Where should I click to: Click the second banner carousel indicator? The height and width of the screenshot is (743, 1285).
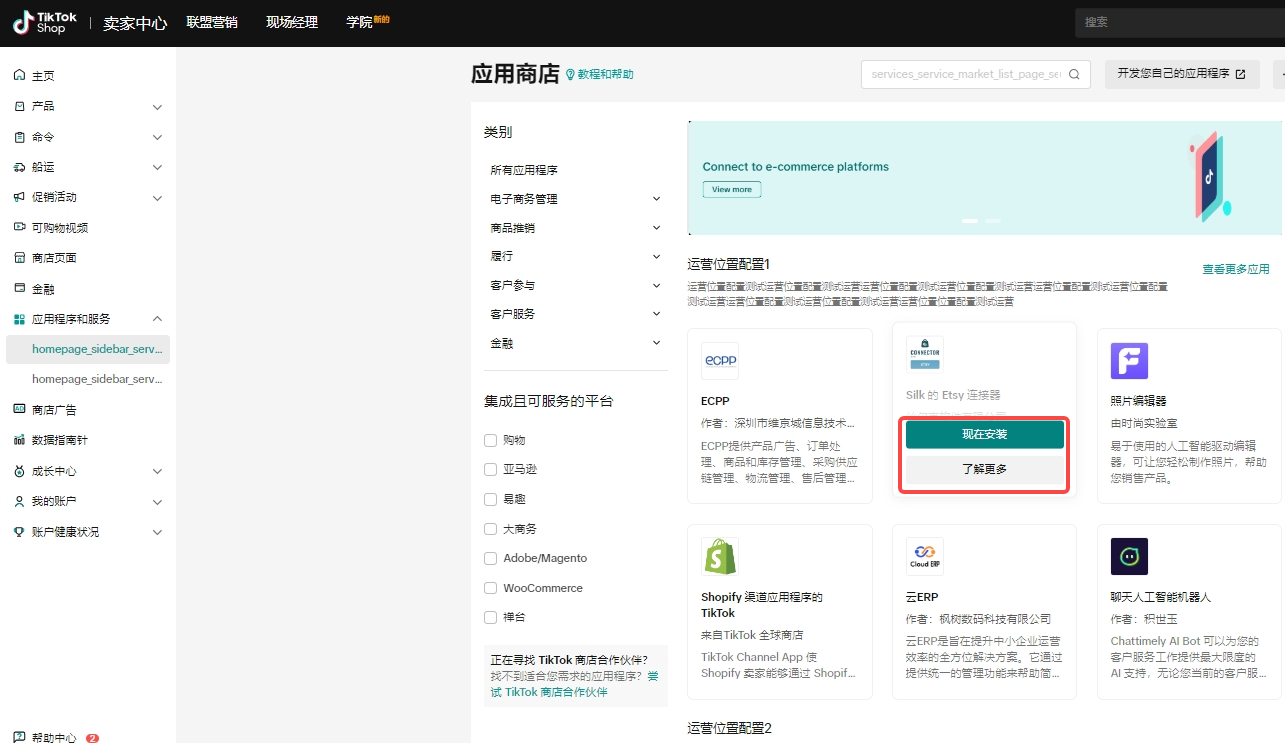coord(993,220)
